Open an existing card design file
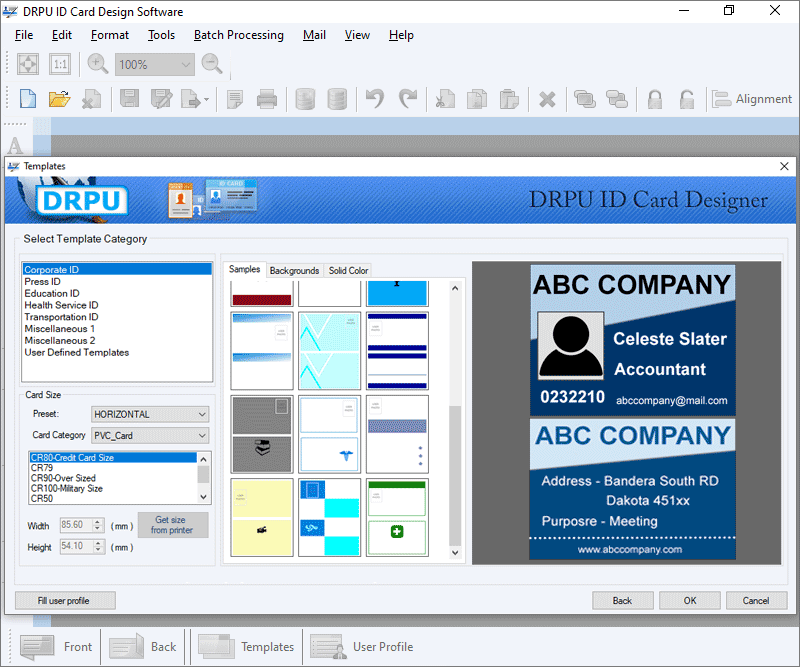 tap(58, 99)
